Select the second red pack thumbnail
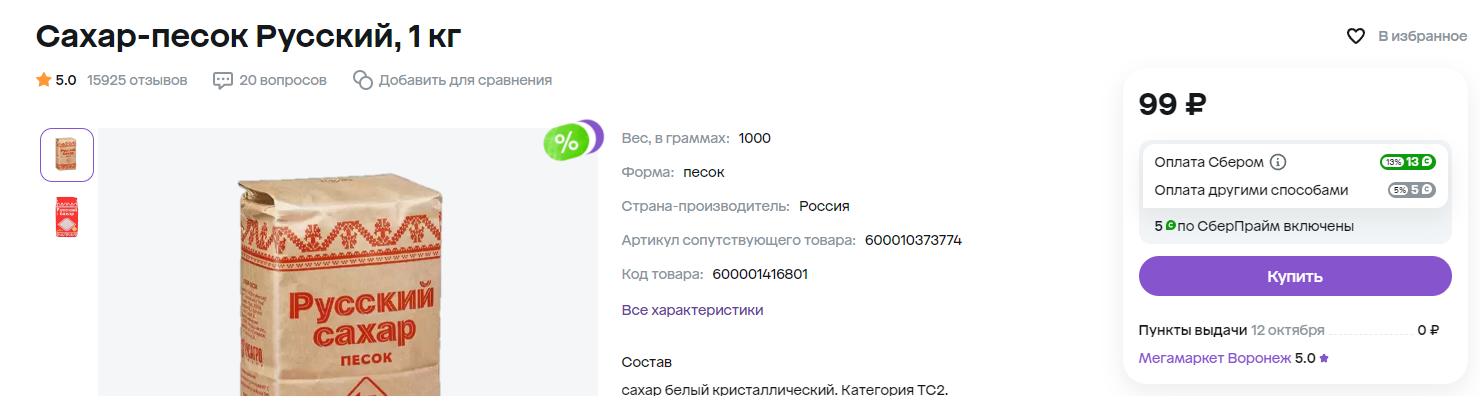 67,217
